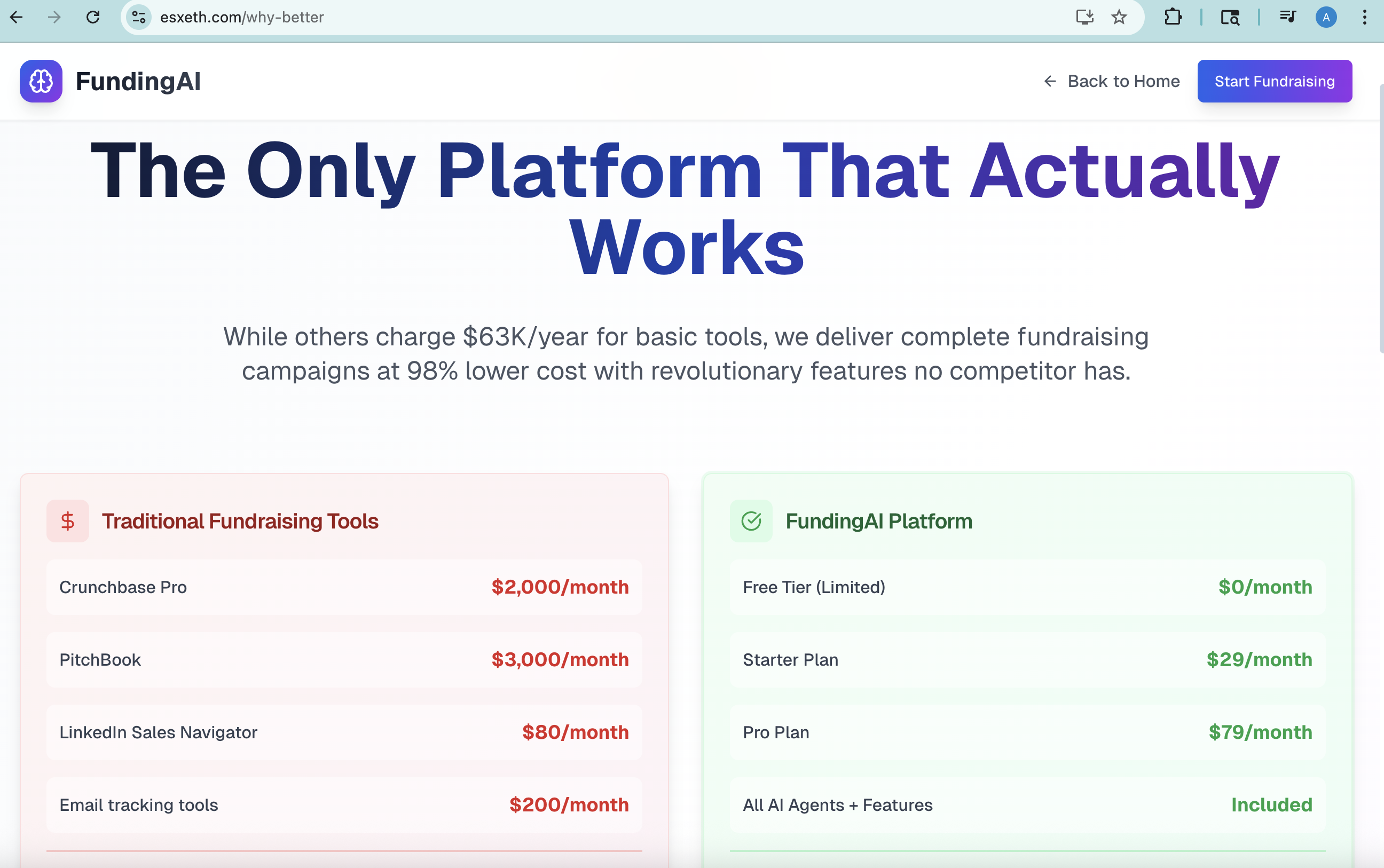Click the Back to Home link
Viewport: 1384px width, 868px height.
pos(1123,81)
